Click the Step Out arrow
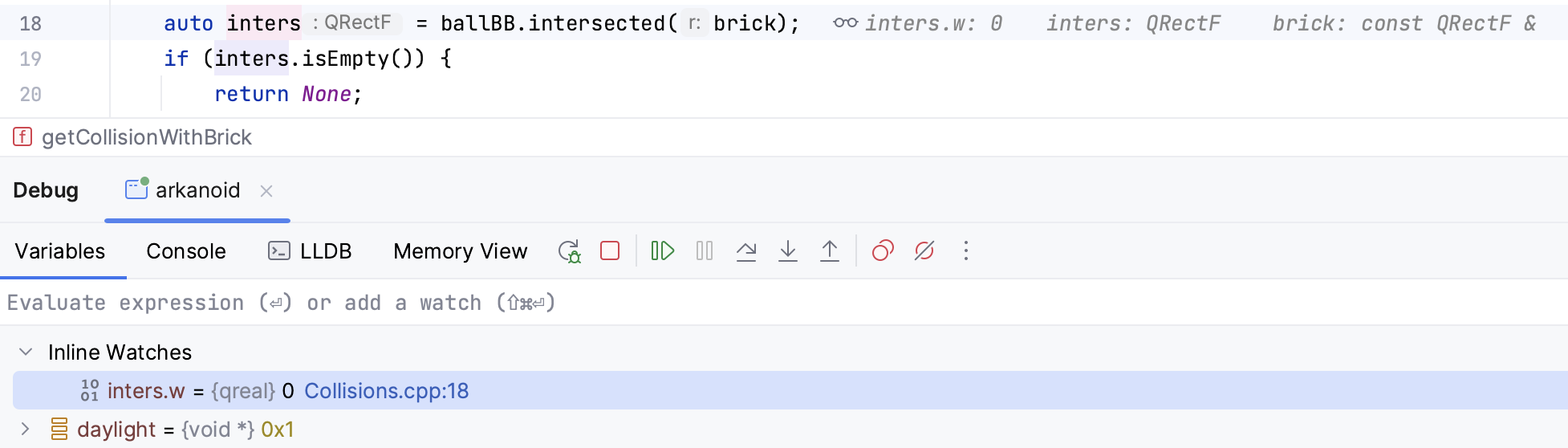Screen dimensions: 1568x448 [830, 251]
